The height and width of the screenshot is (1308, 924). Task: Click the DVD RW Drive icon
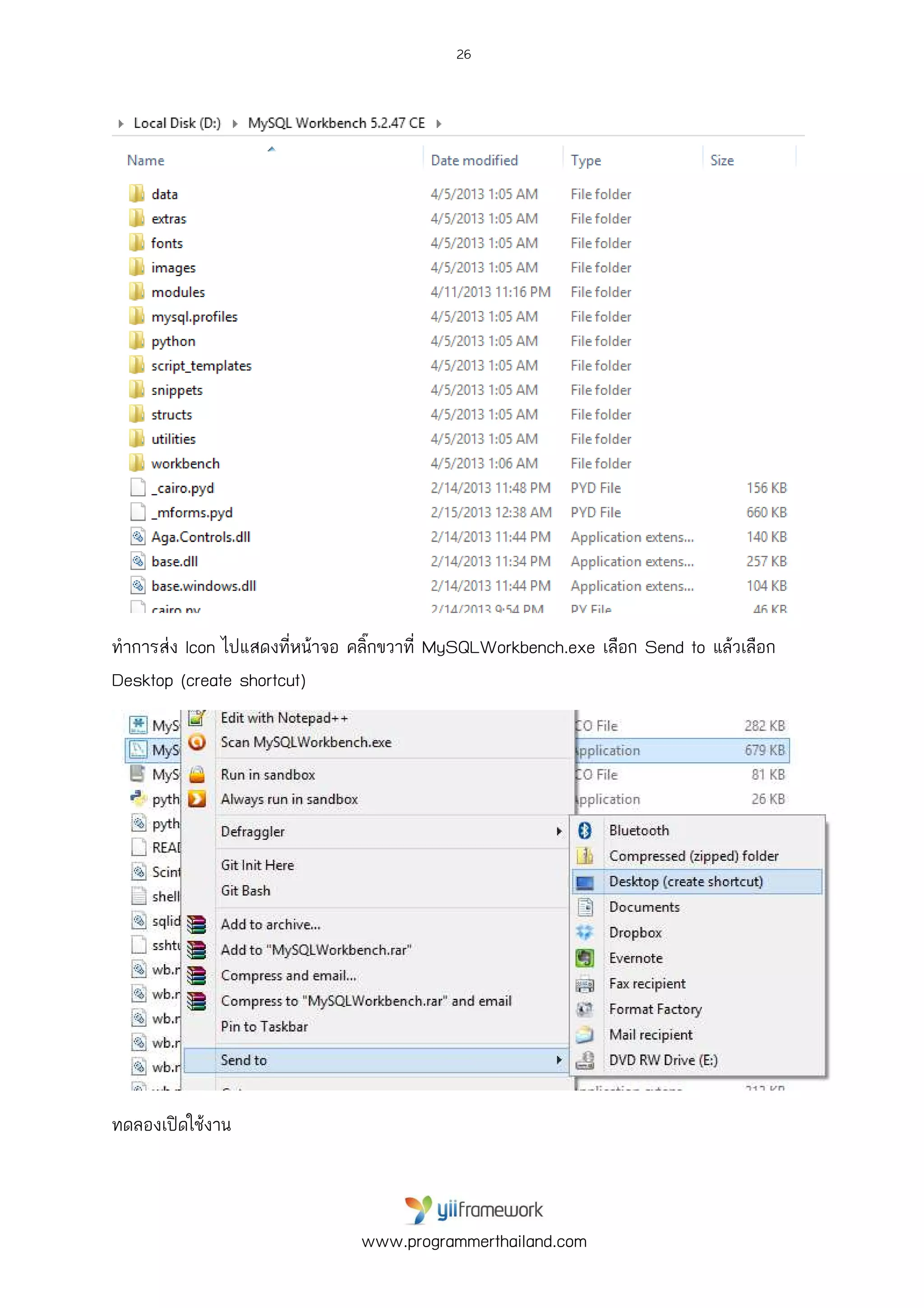pyautogui.click(x=585, y=1060)
